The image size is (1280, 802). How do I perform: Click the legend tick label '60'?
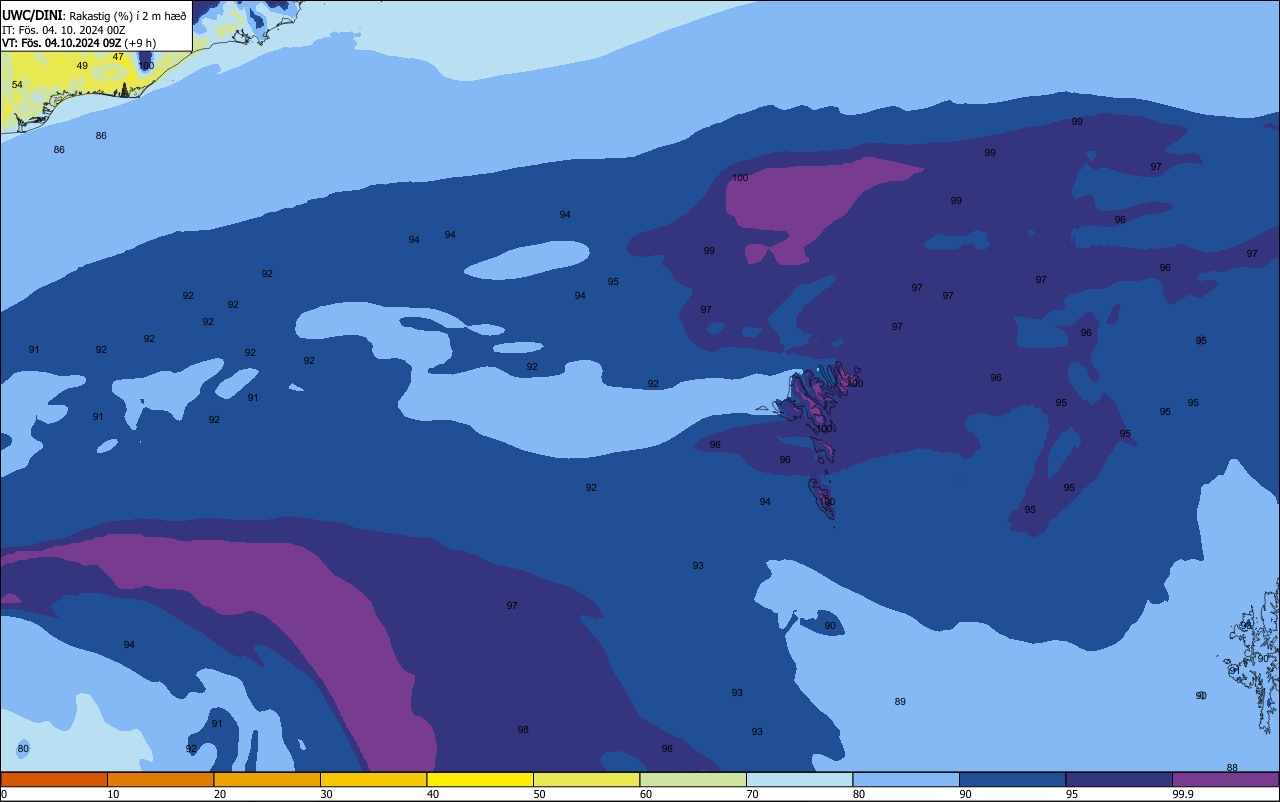(x=646, y=794)
